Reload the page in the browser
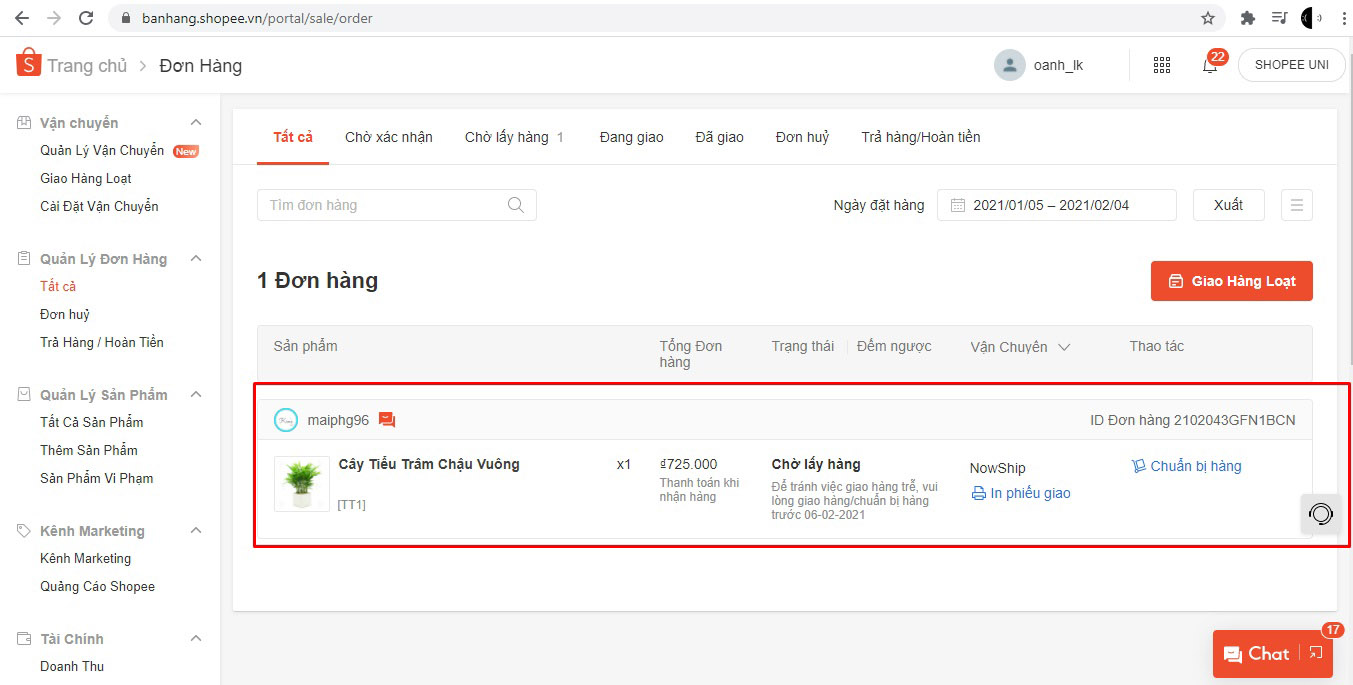Image resolution: width=1353 pixels, height=685 pixels. pyautogui.click(x=86, y=18)
